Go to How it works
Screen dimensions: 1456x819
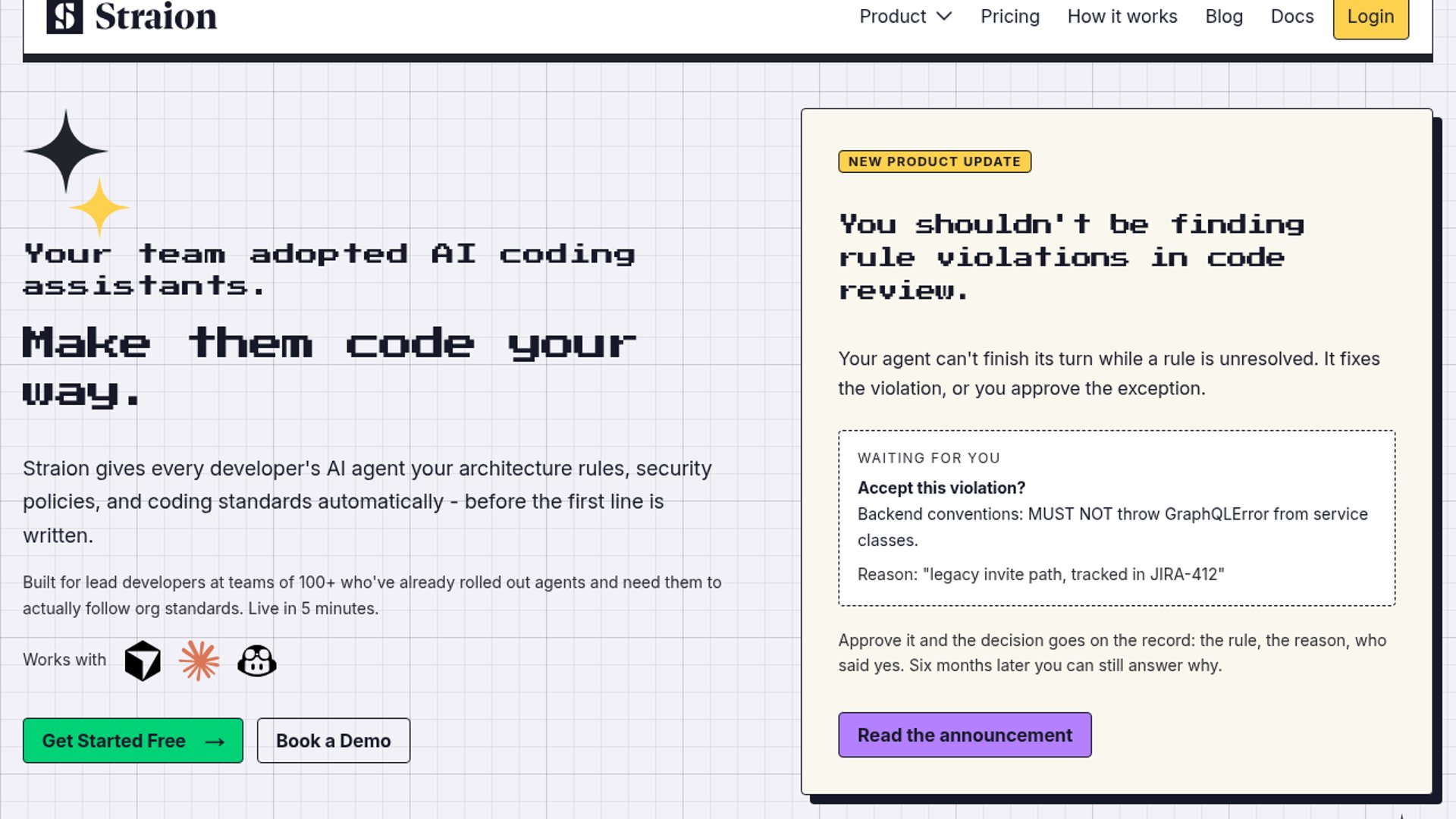click(1122, 16)
